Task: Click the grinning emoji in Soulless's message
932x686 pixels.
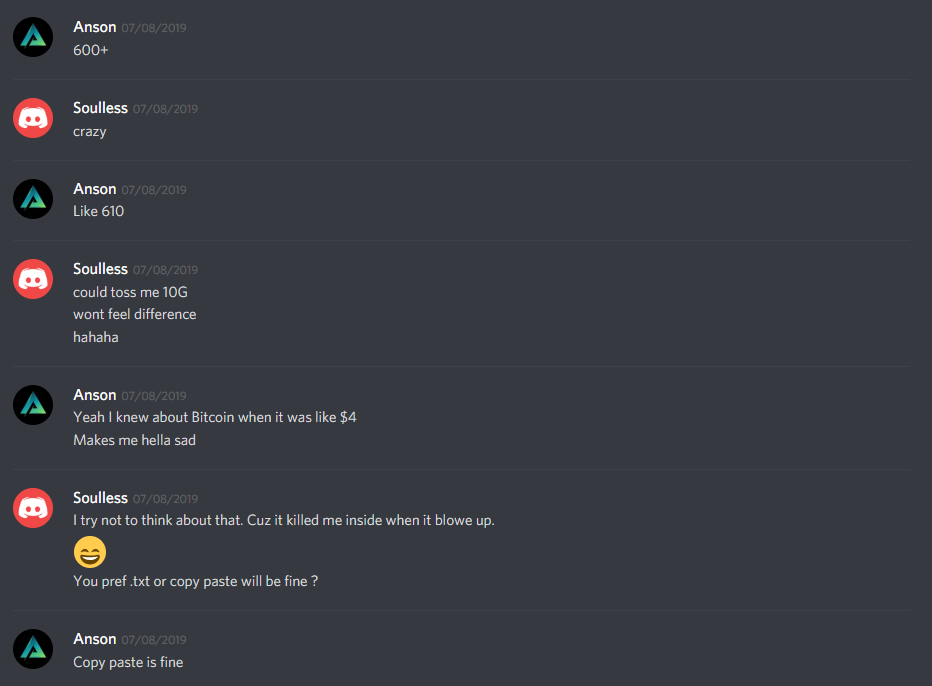Action: [x=90, y=552]
